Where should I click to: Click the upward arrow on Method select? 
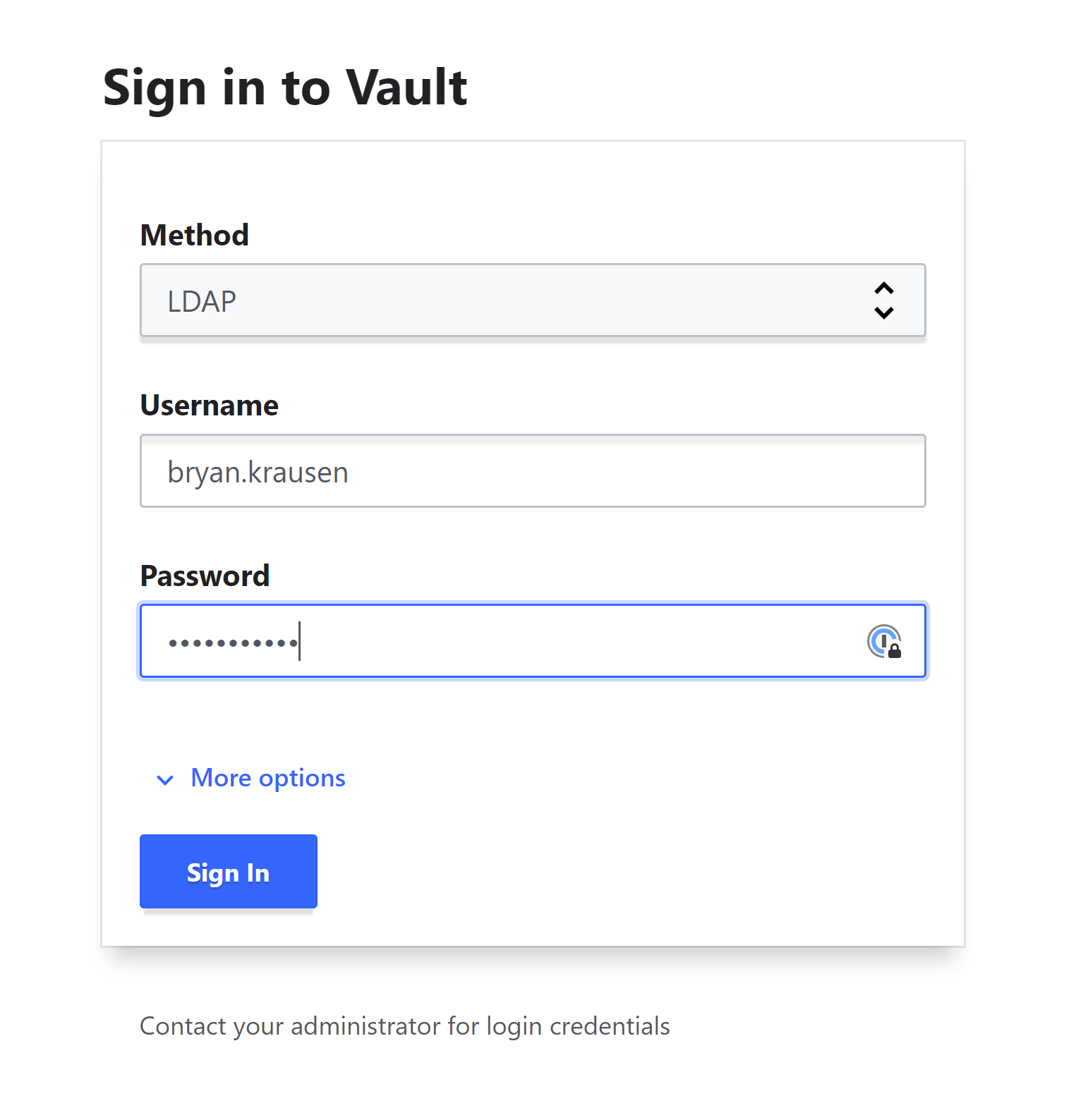(x=884, y=288)
